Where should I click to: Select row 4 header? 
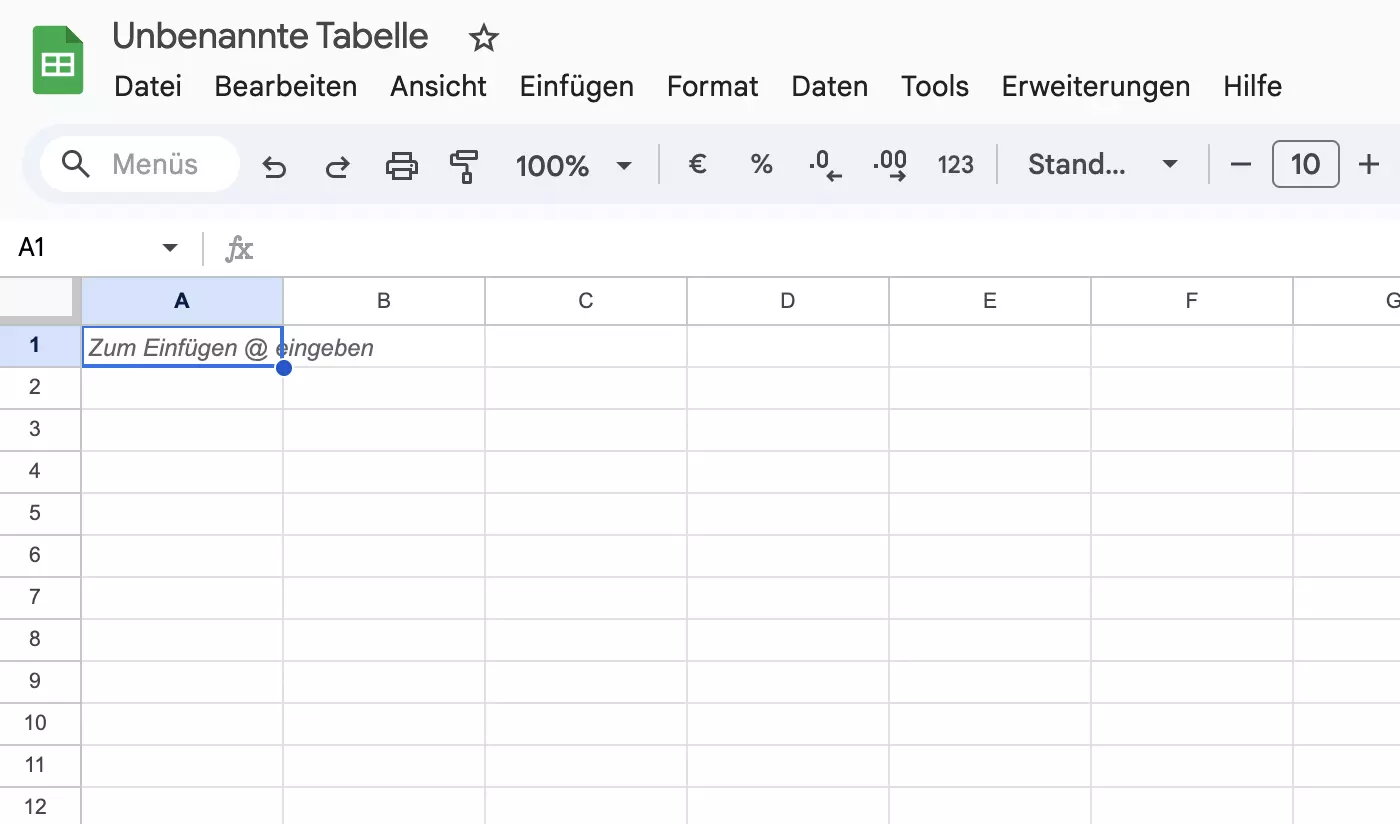pos(40,471)
